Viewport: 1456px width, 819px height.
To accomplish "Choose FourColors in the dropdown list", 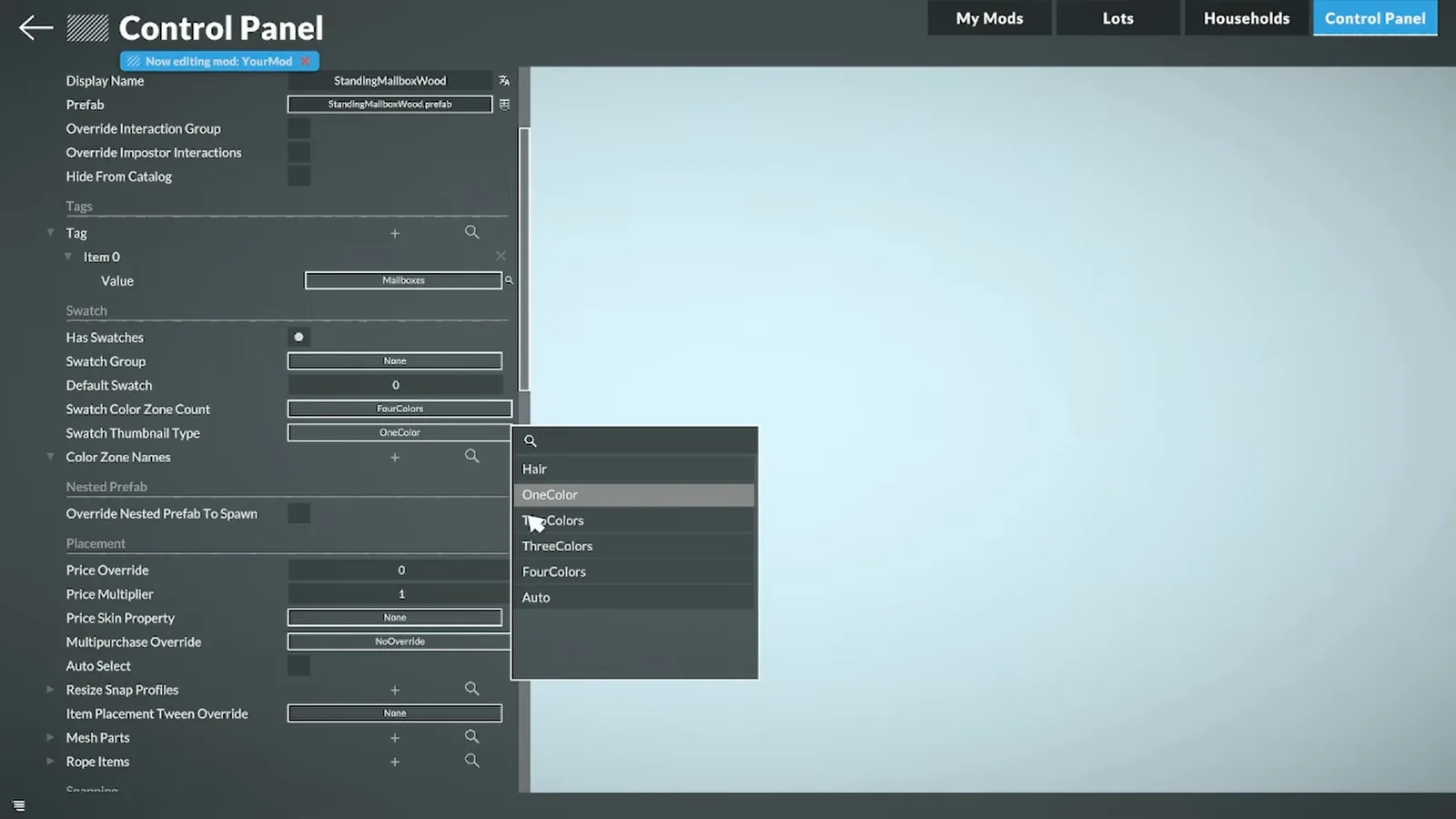I will click(634, 571).
